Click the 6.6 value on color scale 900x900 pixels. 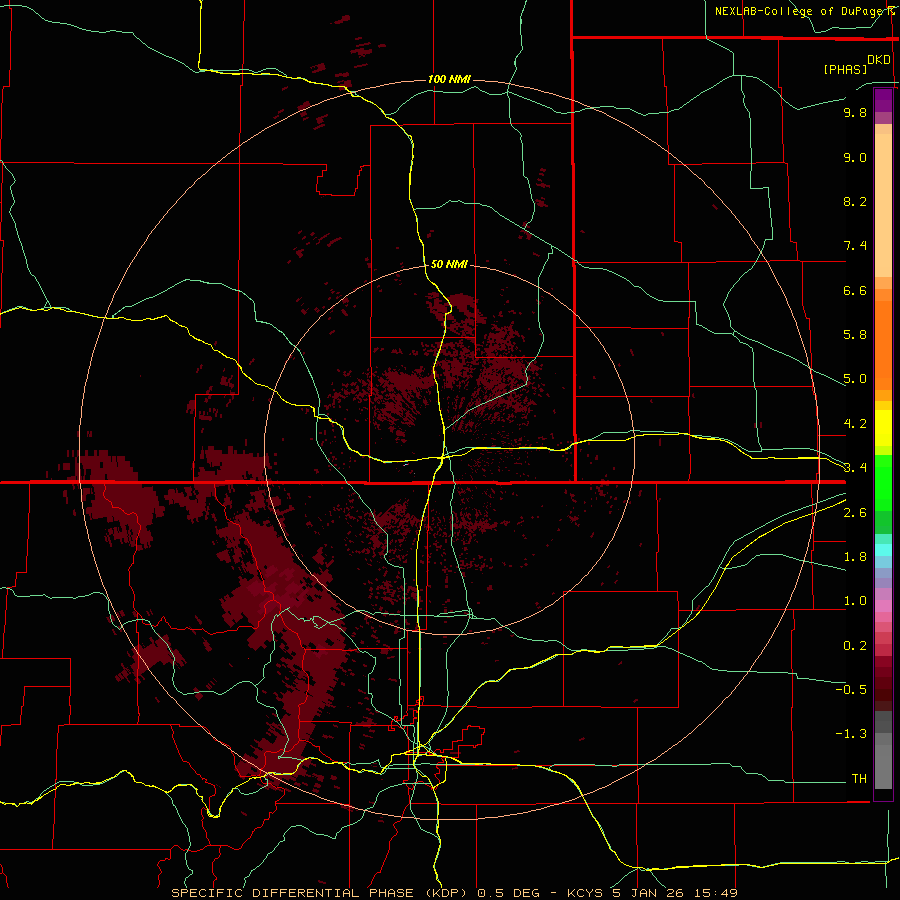[x=855, y=290]
